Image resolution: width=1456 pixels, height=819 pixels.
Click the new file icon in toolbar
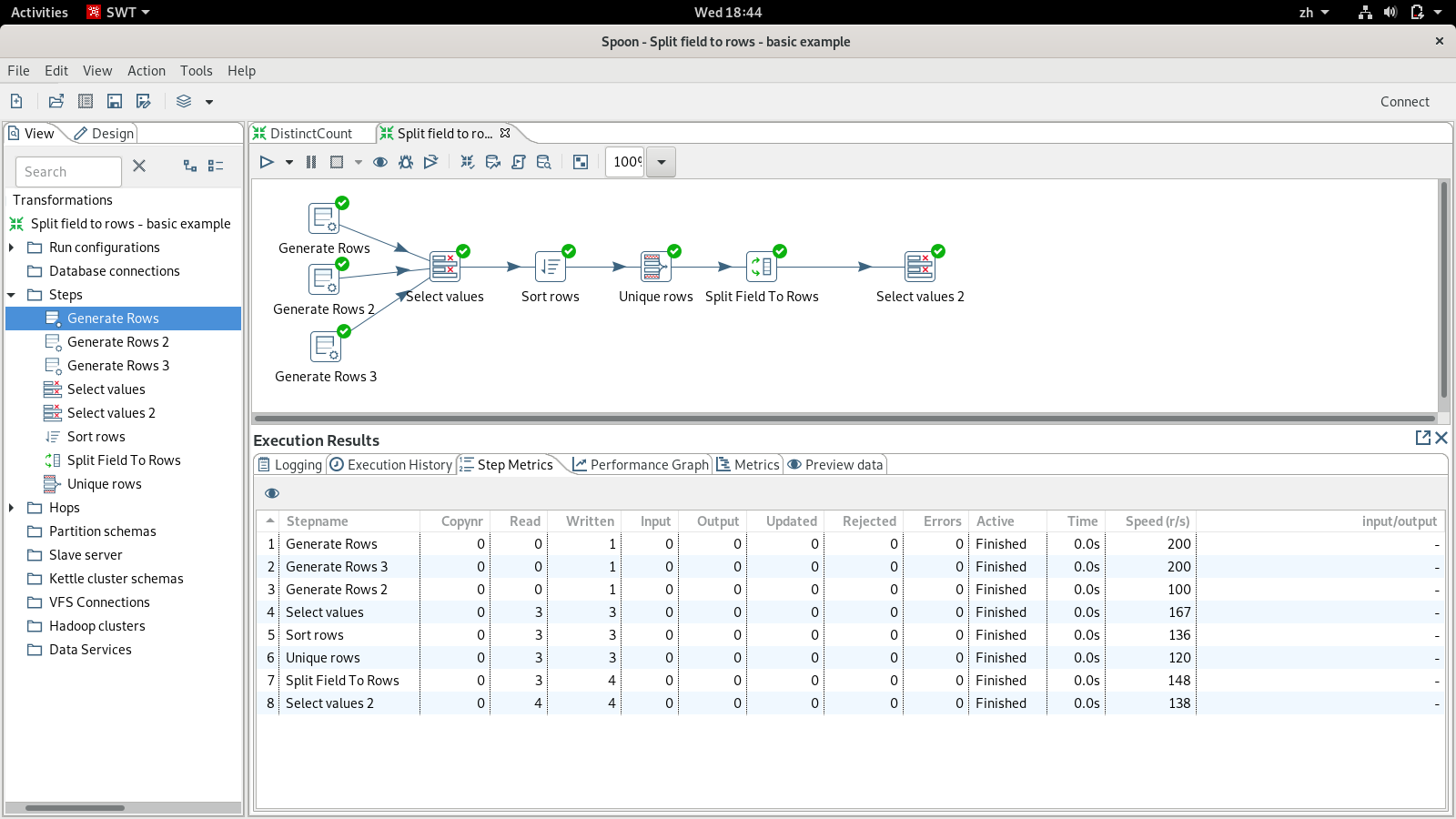click(16, 102)
